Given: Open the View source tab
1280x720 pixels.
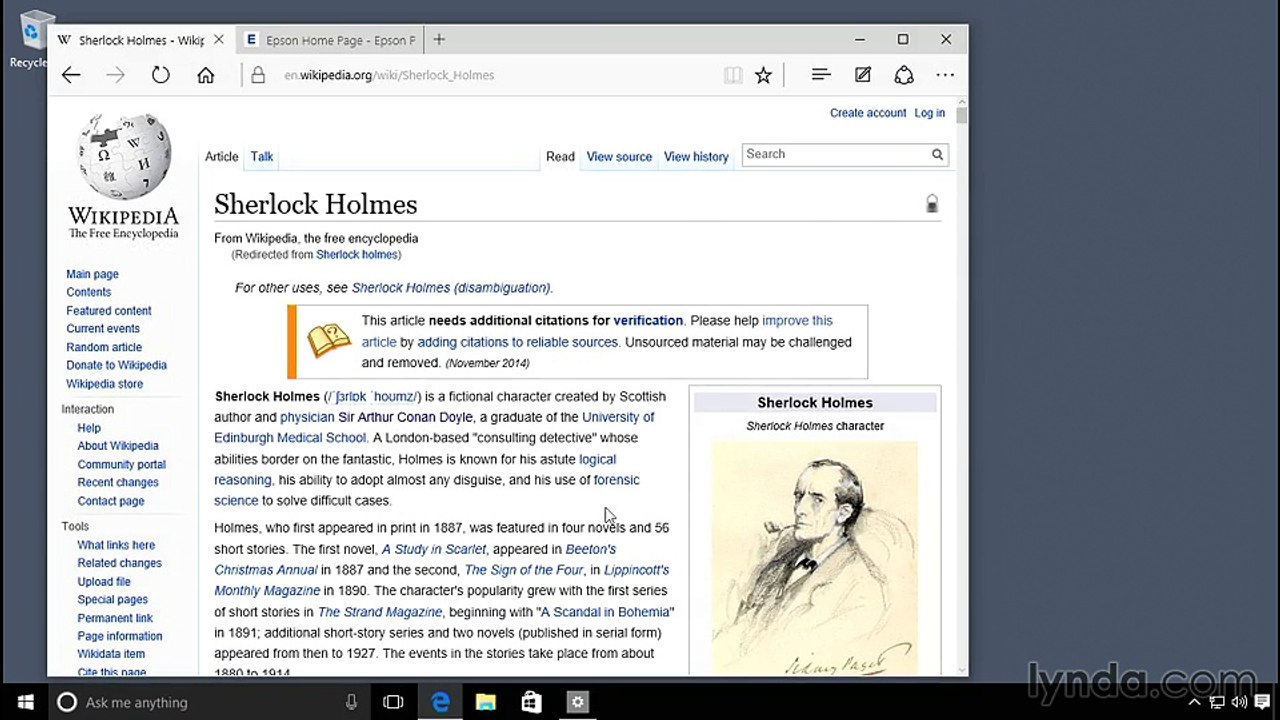Looking at the screenshot, I should [619, 157].
